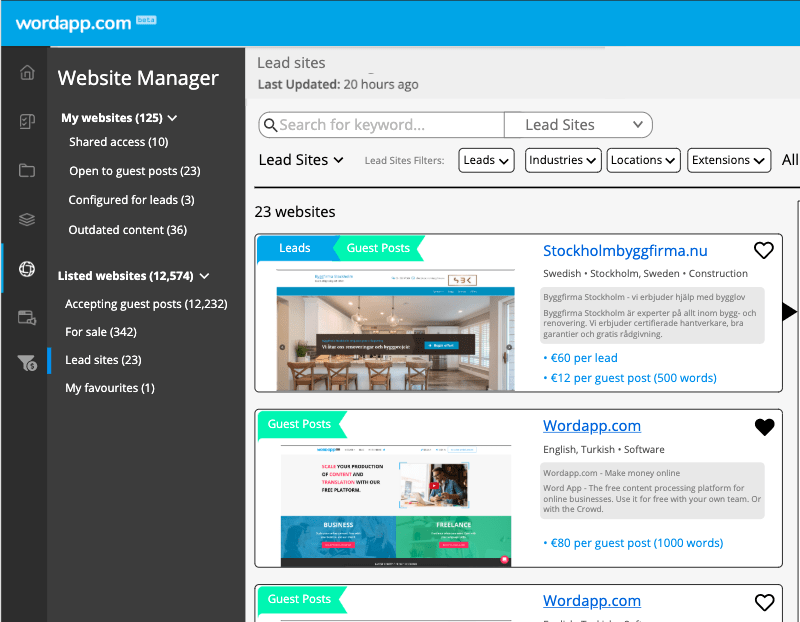
Task: Collapse the My websites (125) section
Action: [x=119, y=118]
